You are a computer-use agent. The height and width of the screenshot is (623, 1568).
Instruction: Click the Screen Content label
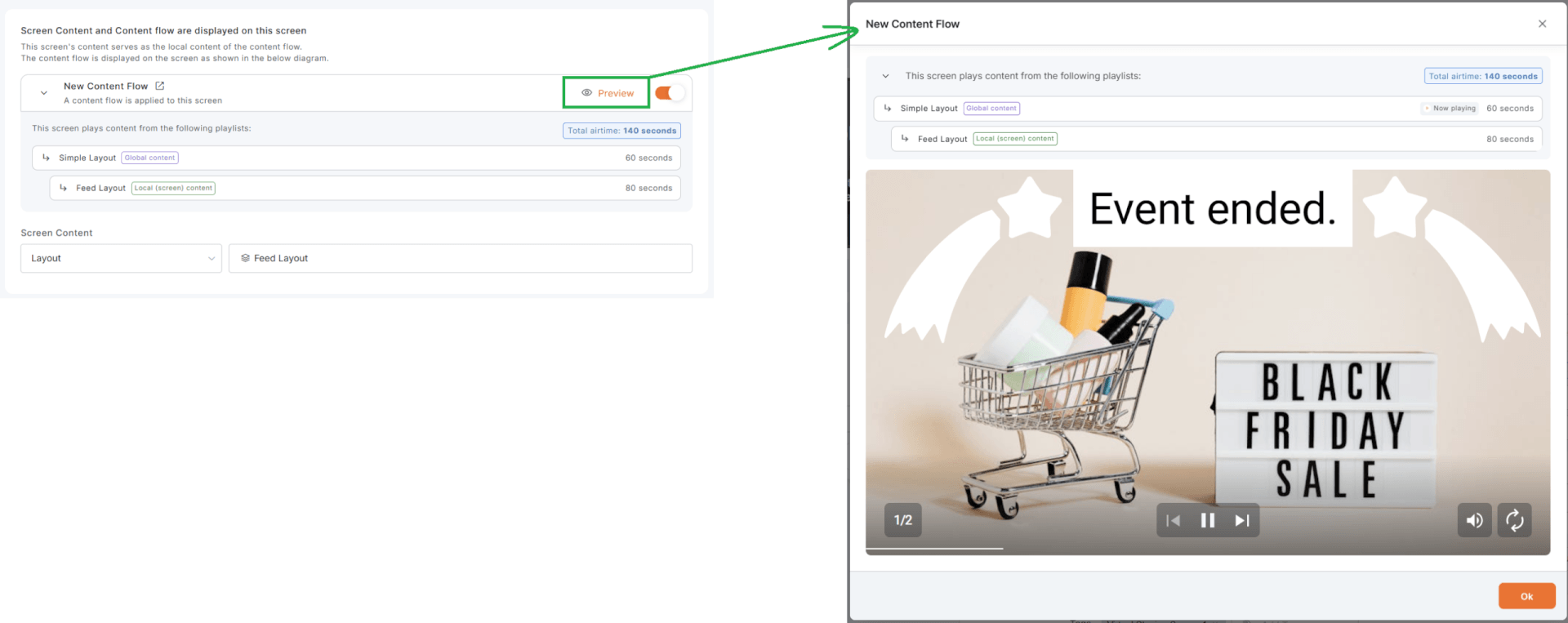pos(56,233)
